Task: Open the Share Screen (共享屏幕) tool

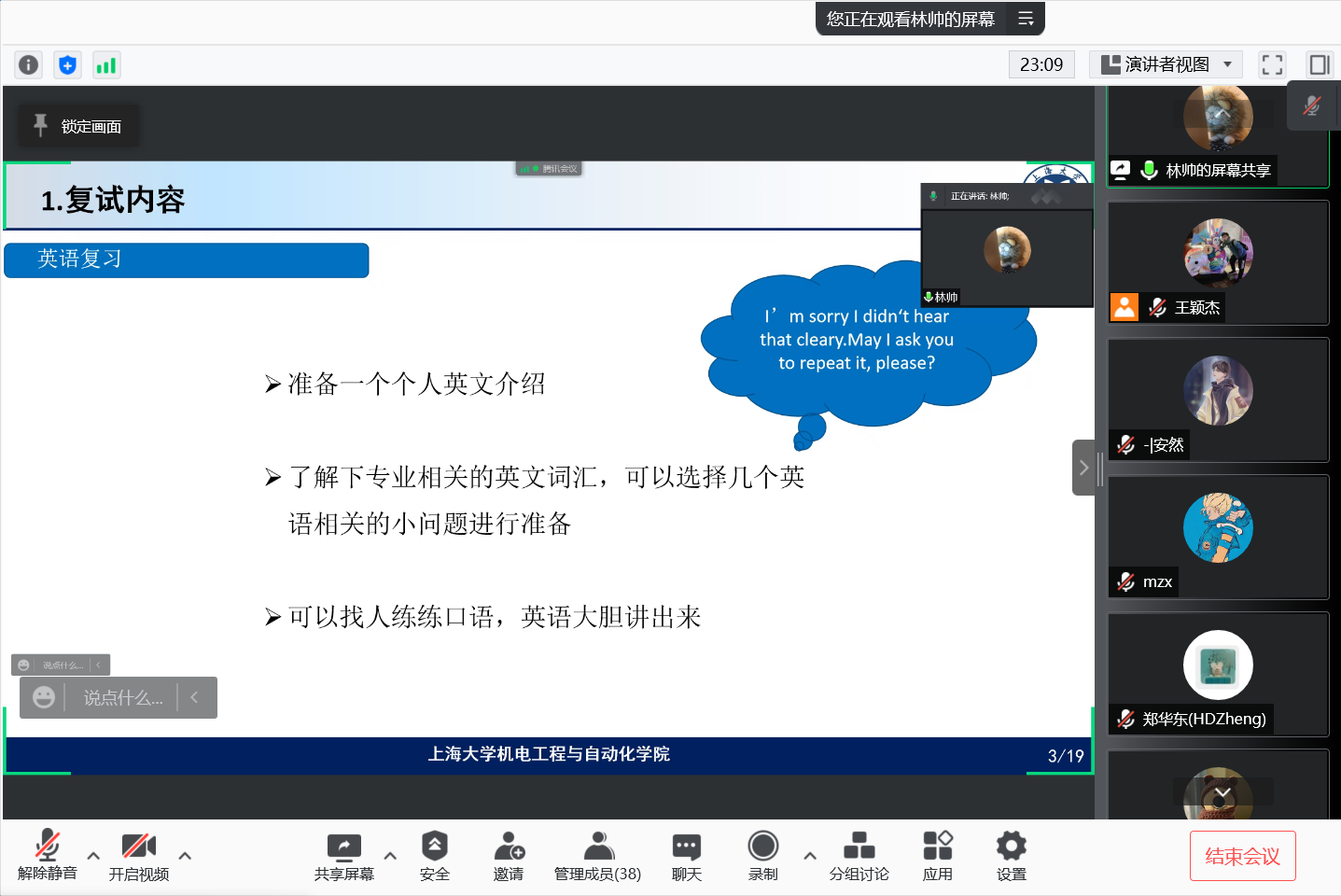Action: tap(343, 855)
